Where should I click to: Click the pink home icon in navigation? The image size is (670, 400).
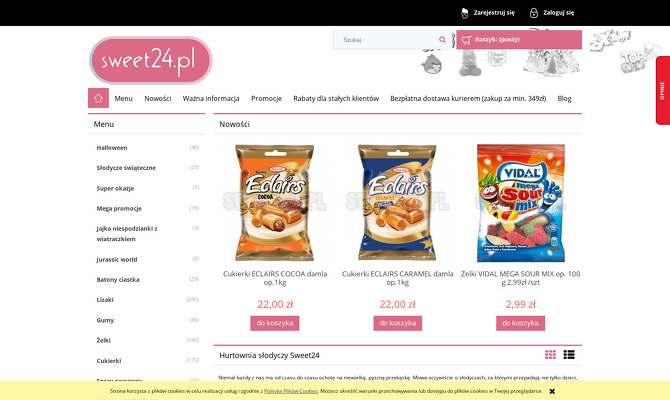pos(98,98)
